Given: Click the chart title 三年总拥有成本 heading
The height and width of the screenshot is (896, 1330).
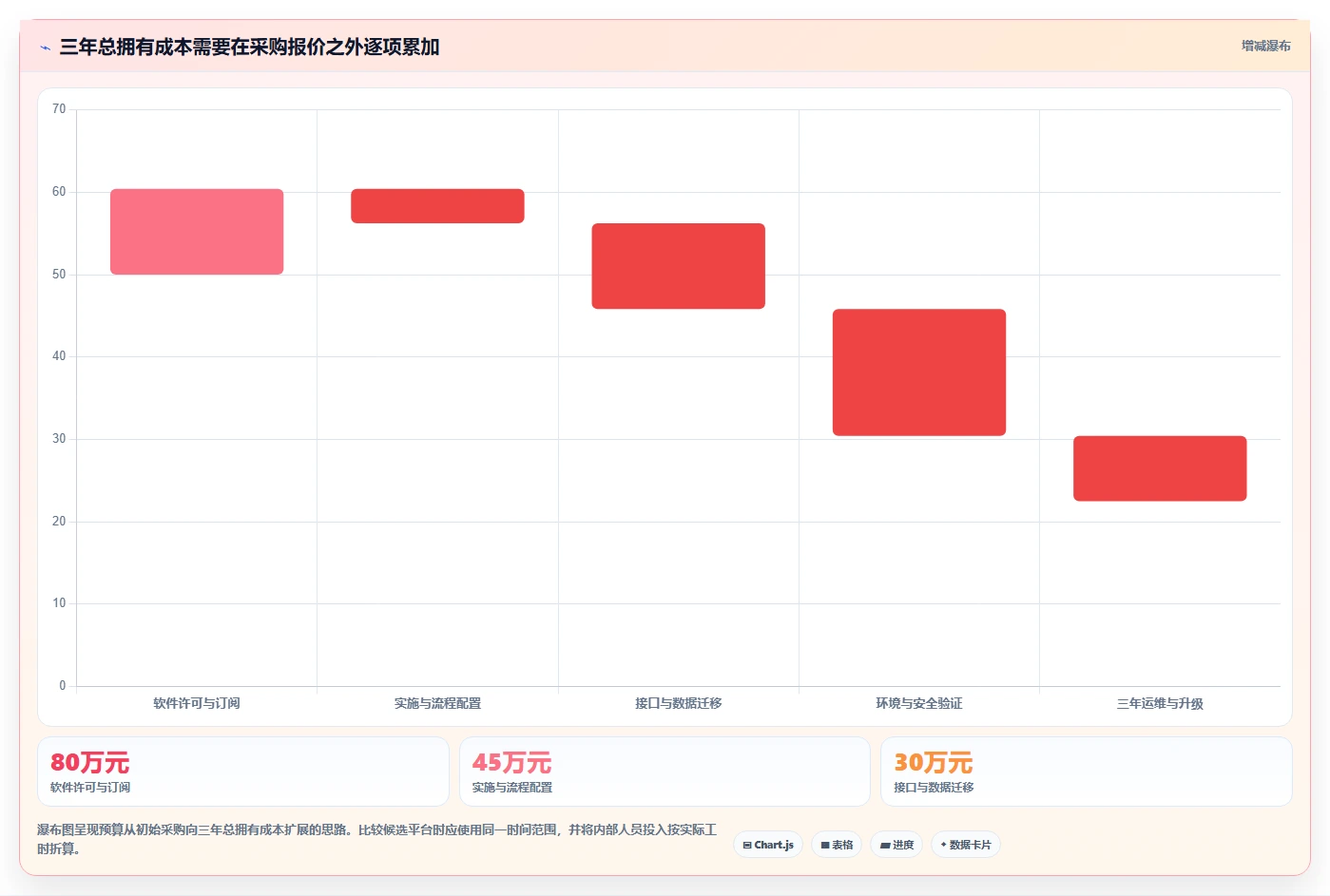Looking at the screenshot, I should [x=249, y=47].
